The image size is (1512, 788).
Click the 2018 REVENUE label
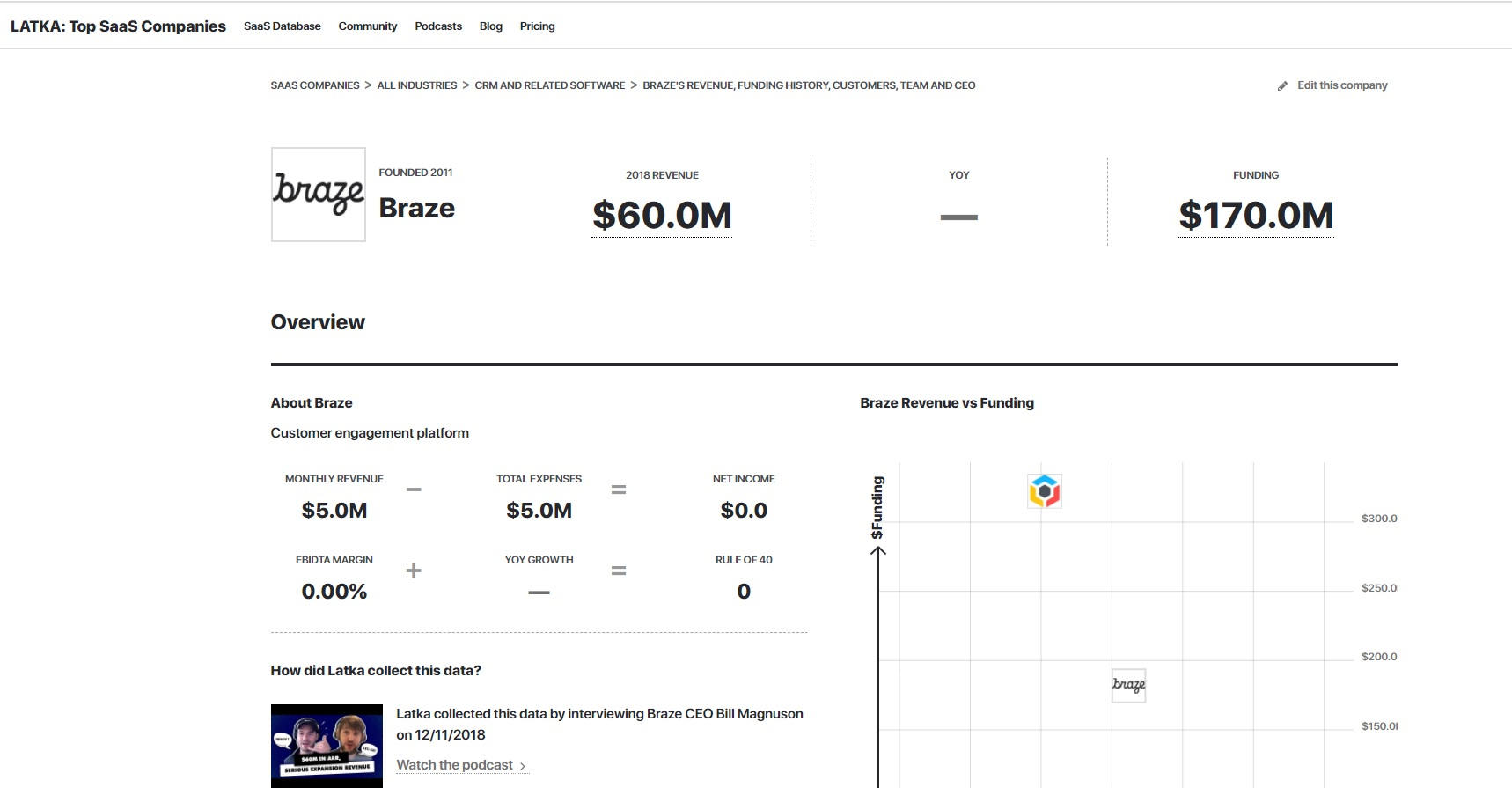(662, 175)
